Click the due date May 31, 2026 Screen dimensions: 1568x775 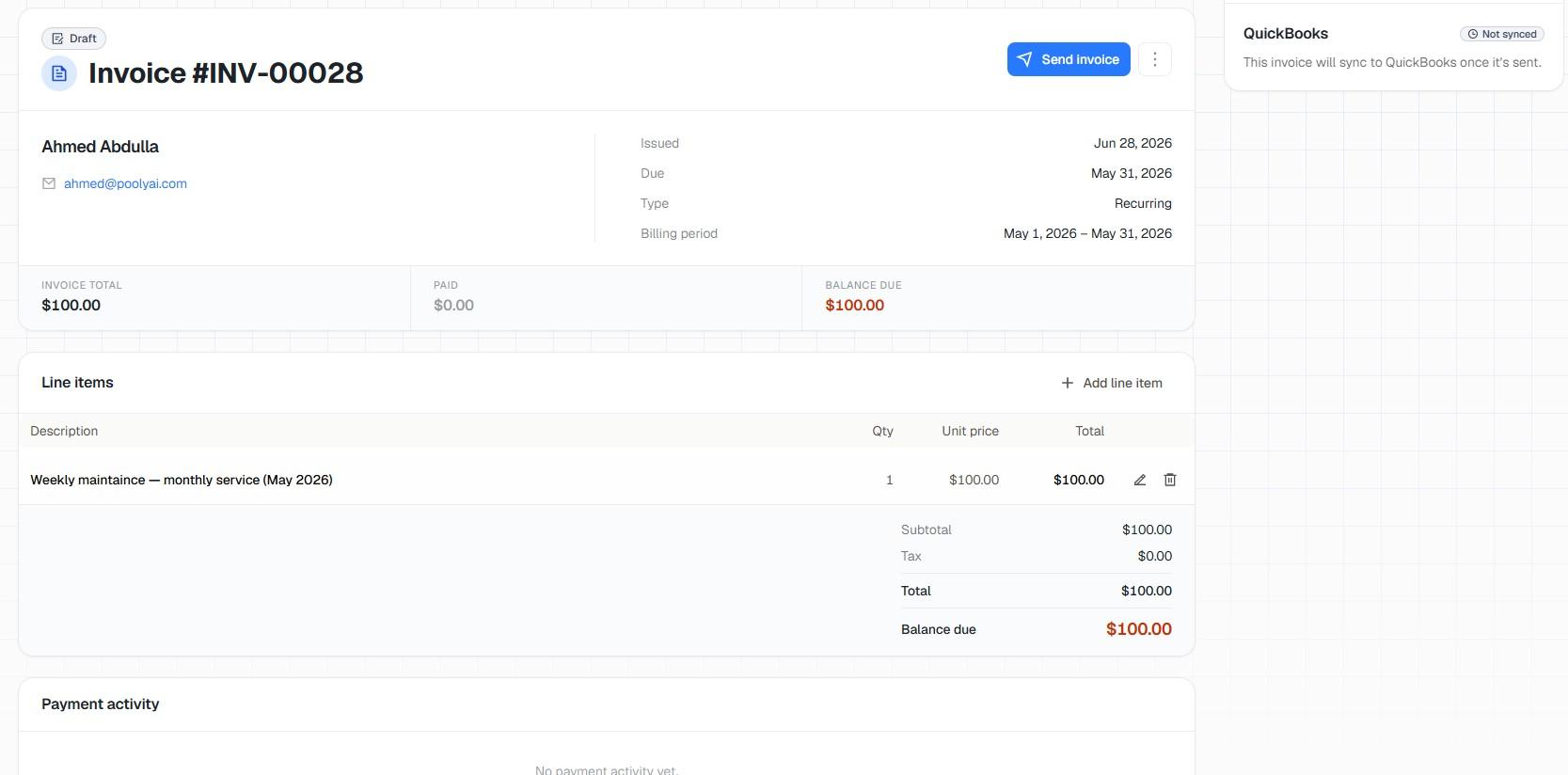click(1131, 173)
